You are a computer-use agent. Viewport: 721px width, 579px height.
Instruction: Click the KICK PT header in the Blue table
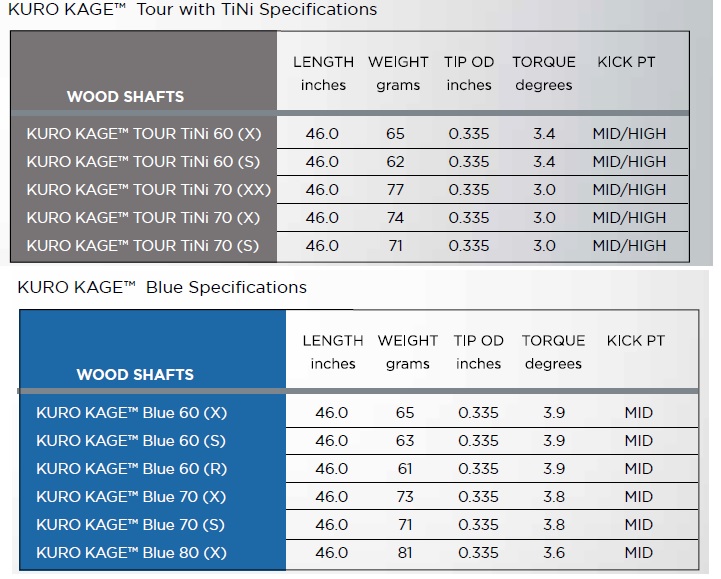[x=636, y=341]
